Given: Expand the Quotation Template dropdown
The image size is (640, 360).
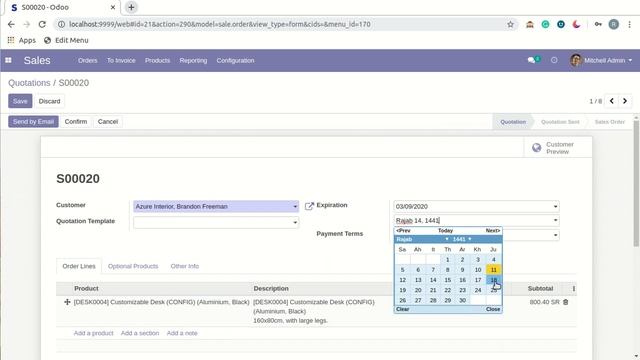Looking at the screenshot, I should (x=295, y=222).
